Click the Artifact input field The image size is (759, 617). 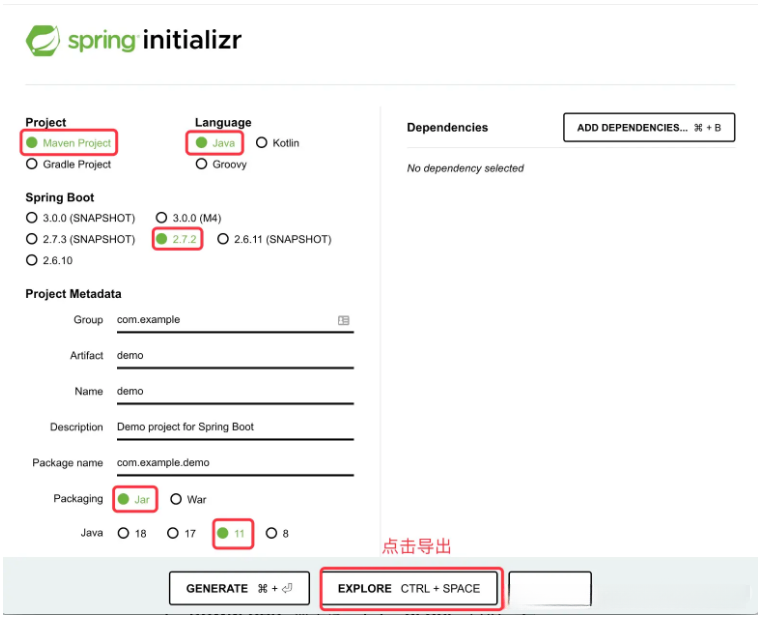pos(235,356)
